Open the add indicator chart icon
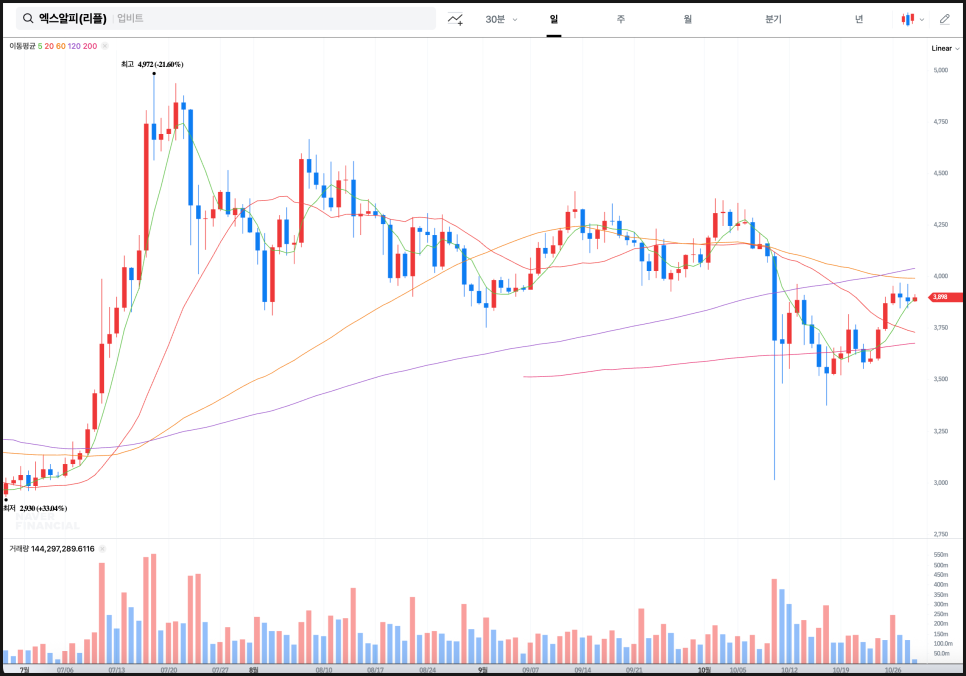Viewport: 966px width, 676px height. 456,19
